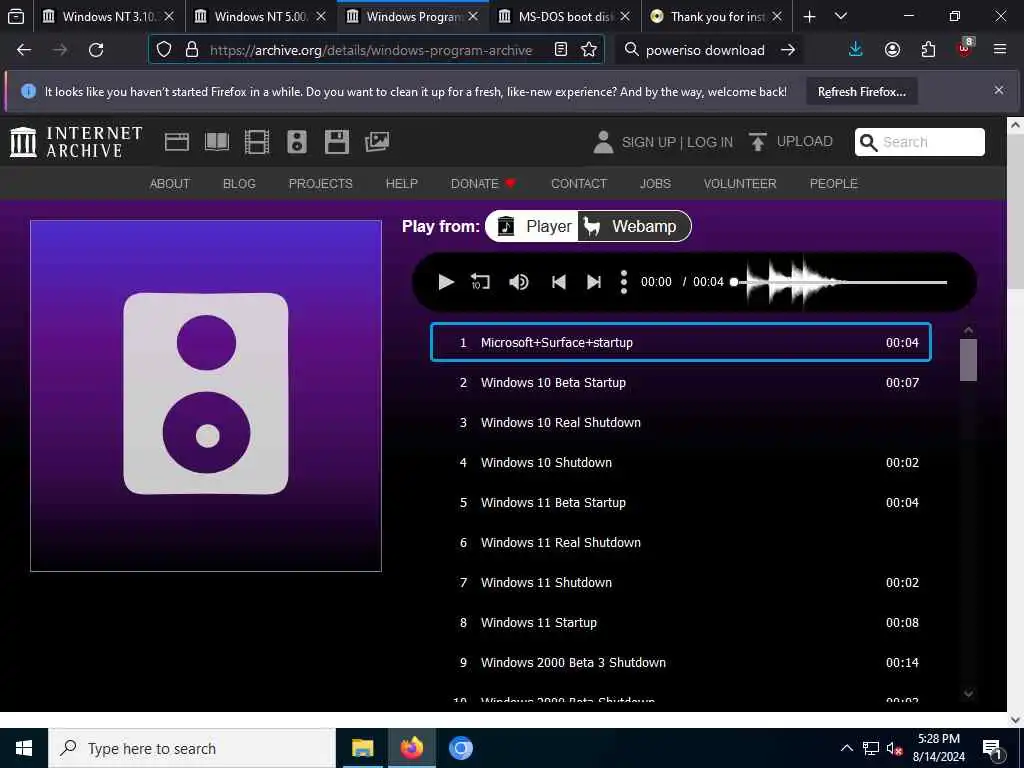Select track Windows 10 Shutdown
This screenshot has height=768, width=1024.
point(680,462)
